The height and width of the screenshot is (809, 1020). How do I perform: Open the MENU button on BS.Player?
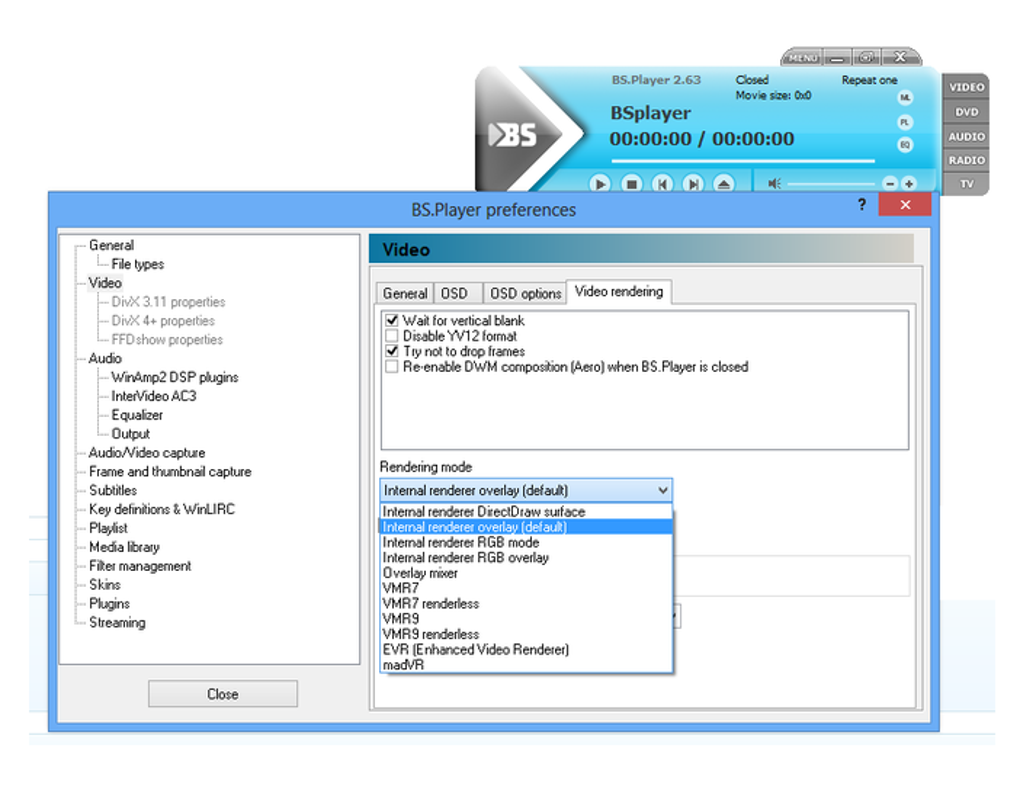pyautogui.click(x=803, y=58)
